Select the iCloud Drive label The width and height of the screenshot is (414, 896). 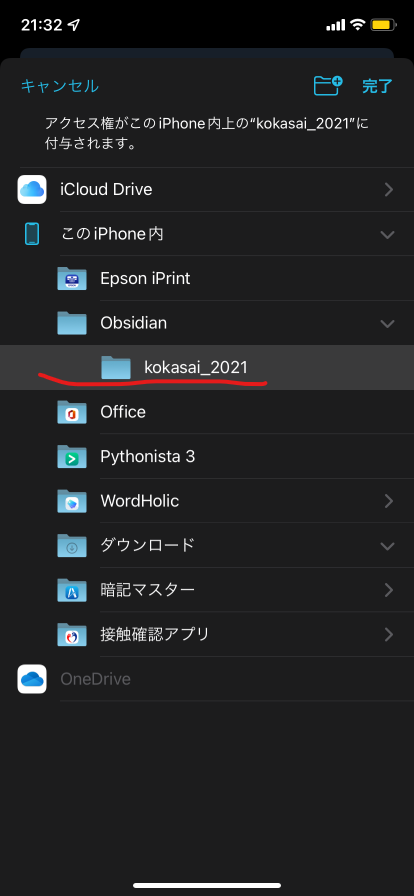pyautogui.click(x=106, y=189)
